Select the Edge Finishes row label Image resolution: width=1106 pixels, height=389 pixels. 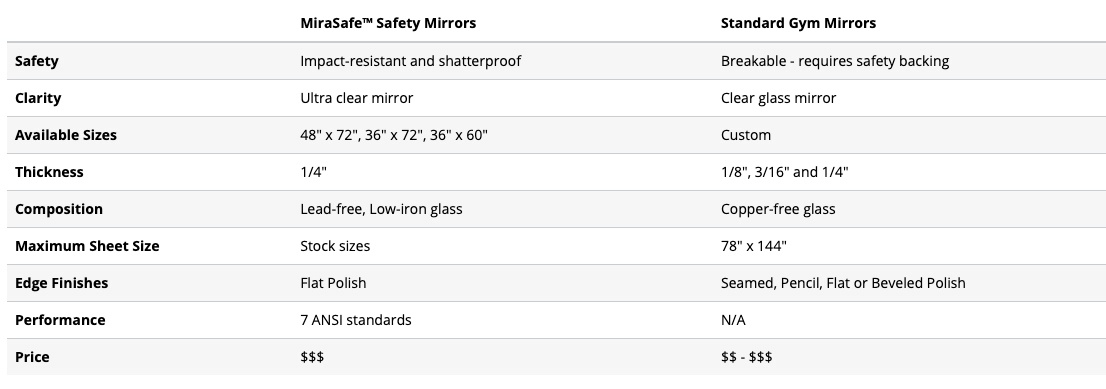61,283
